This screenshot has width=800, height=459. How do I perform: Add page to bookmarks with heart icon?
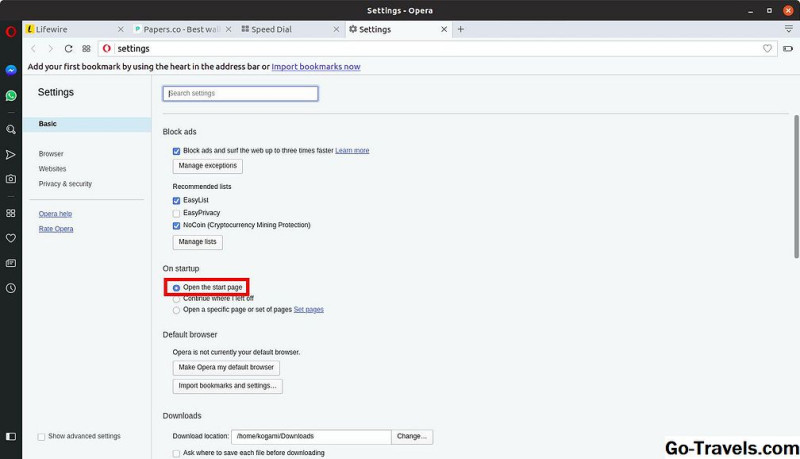click(767, 48)
